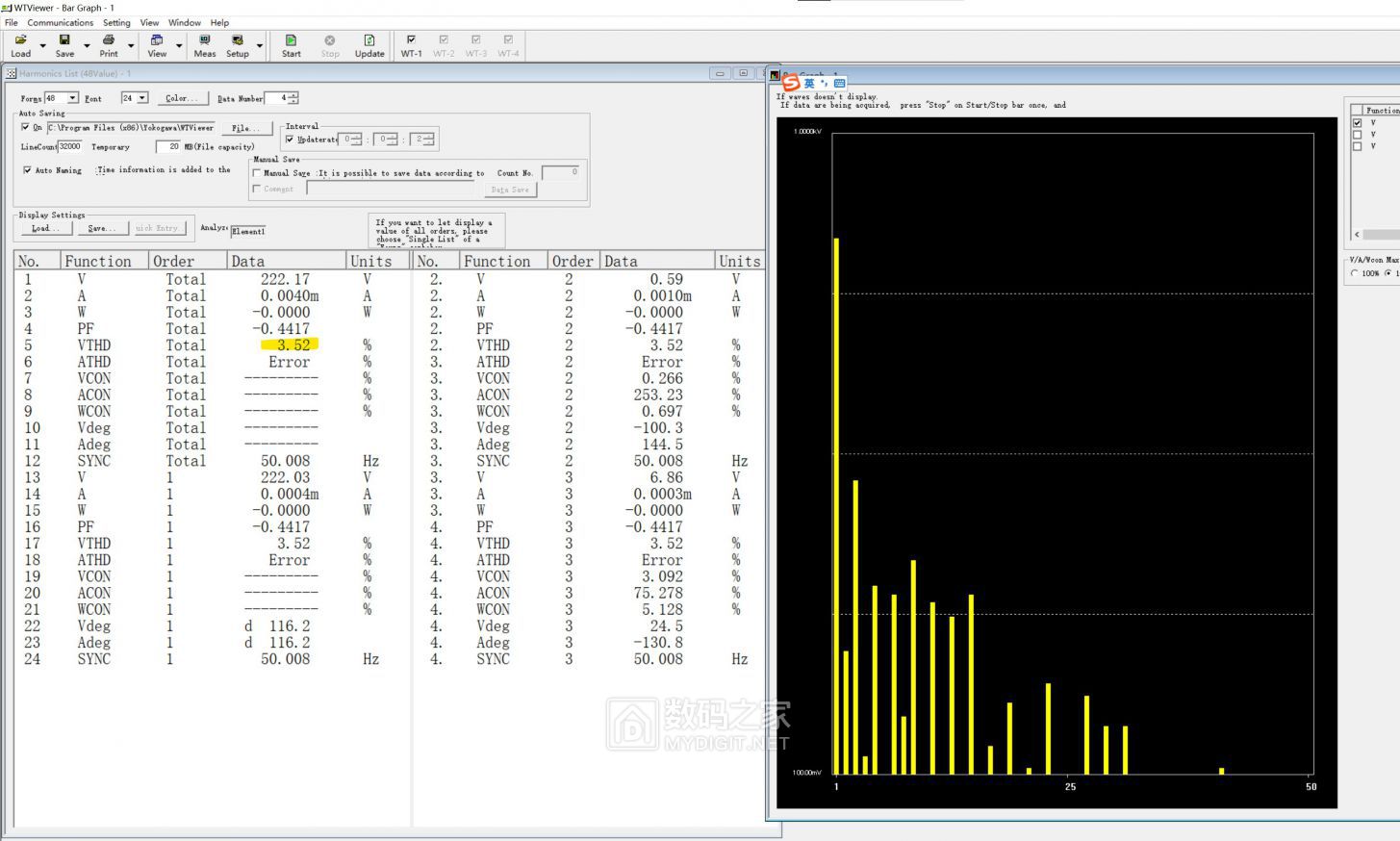Expand the Forms dropdown showing 48

click(x=72, y=98)
